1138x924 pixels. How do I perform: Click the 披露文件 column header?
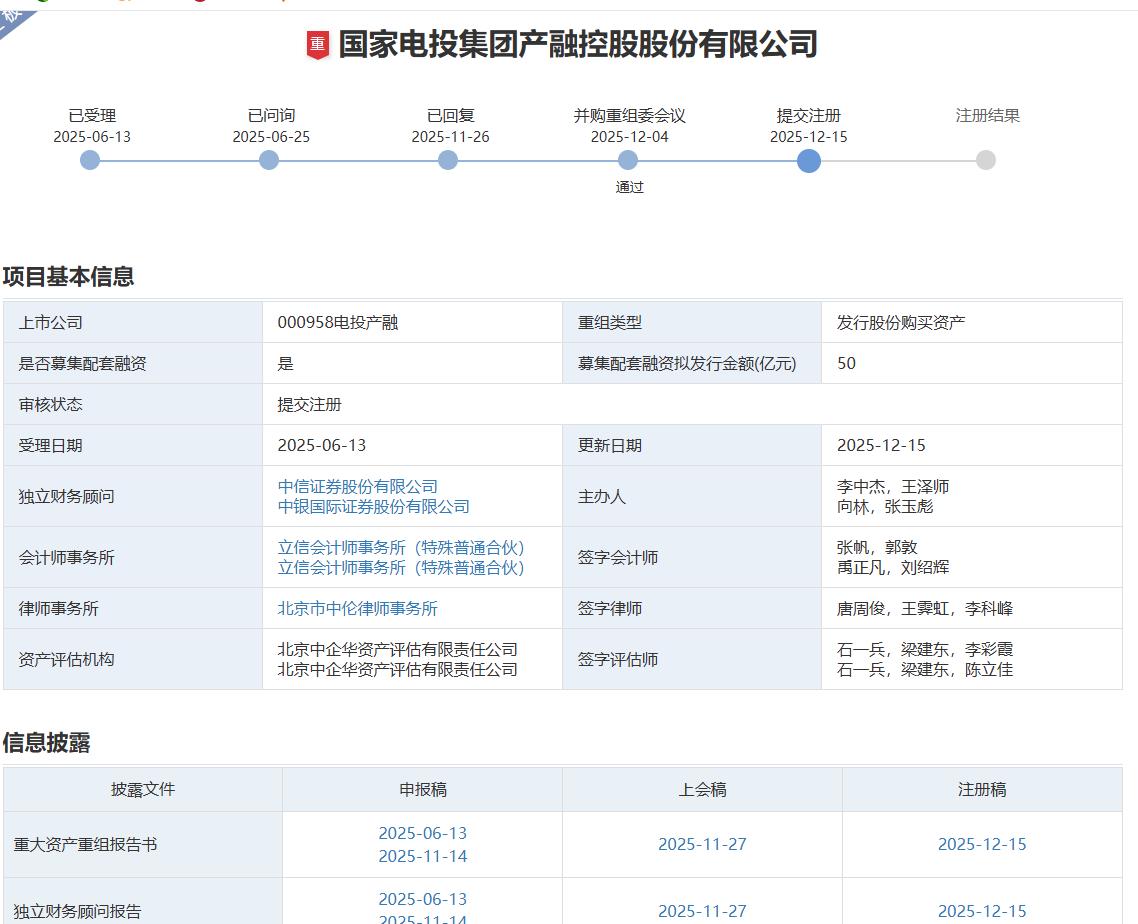143,789
